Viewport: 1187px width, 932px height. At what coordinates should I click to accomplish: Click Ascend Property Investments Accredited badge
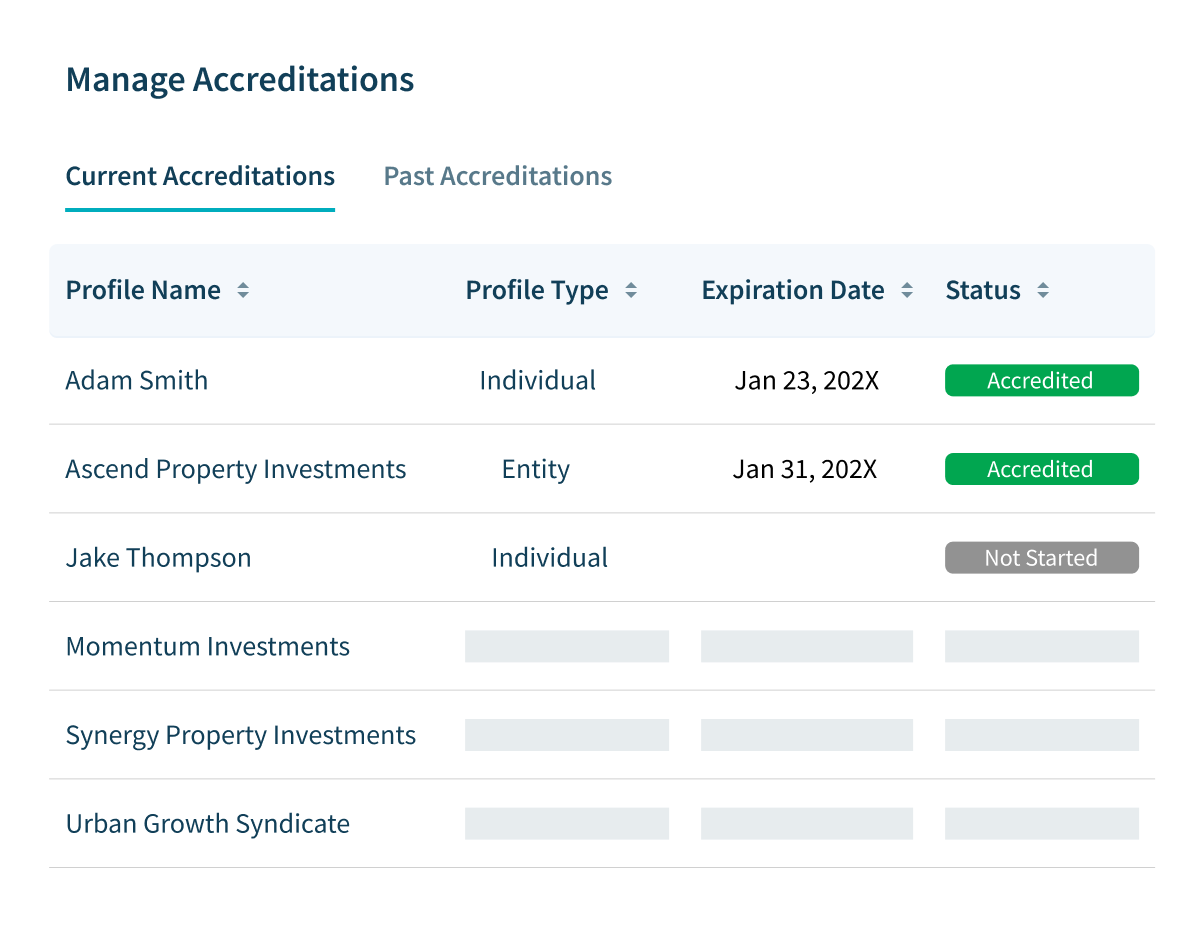(1042, 469)
